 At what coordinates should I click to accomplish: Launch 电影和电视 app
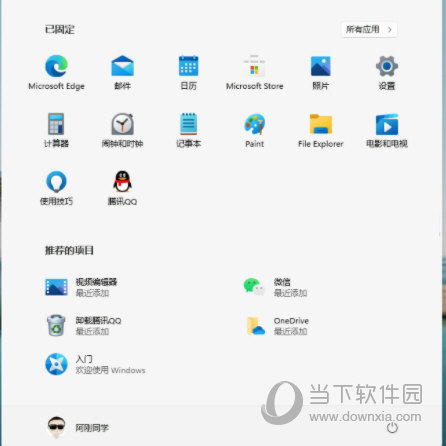[387, 130]
